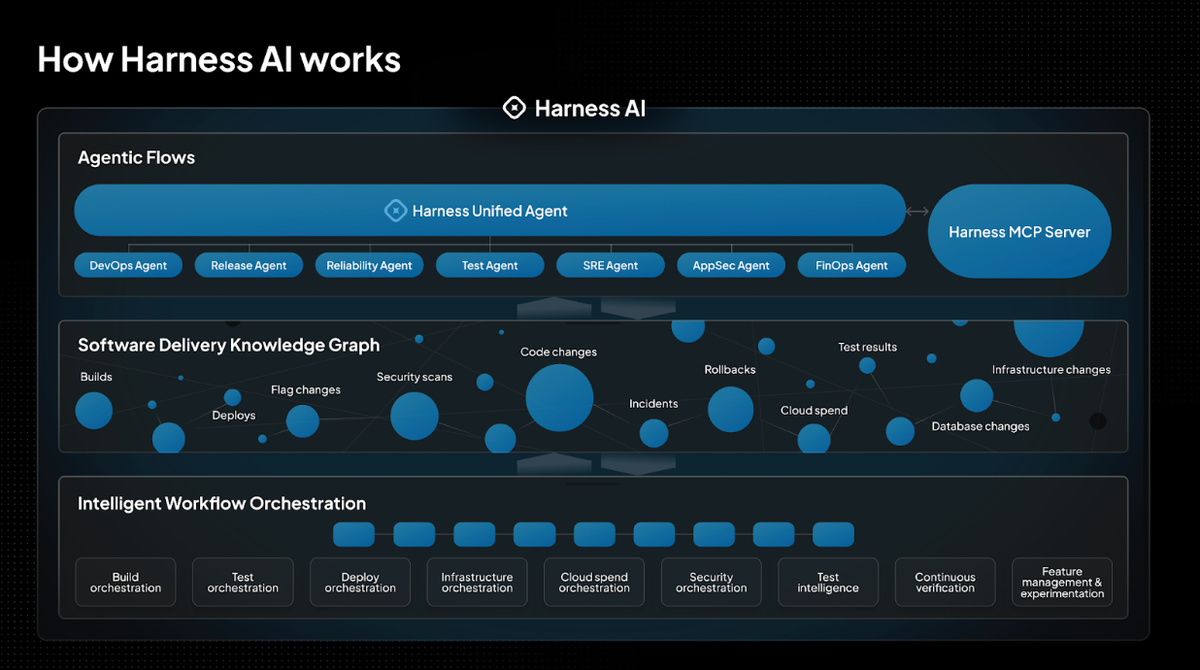Select the Security scans graph node
This screenshot has width=1200, height=670.
(414, 415)
